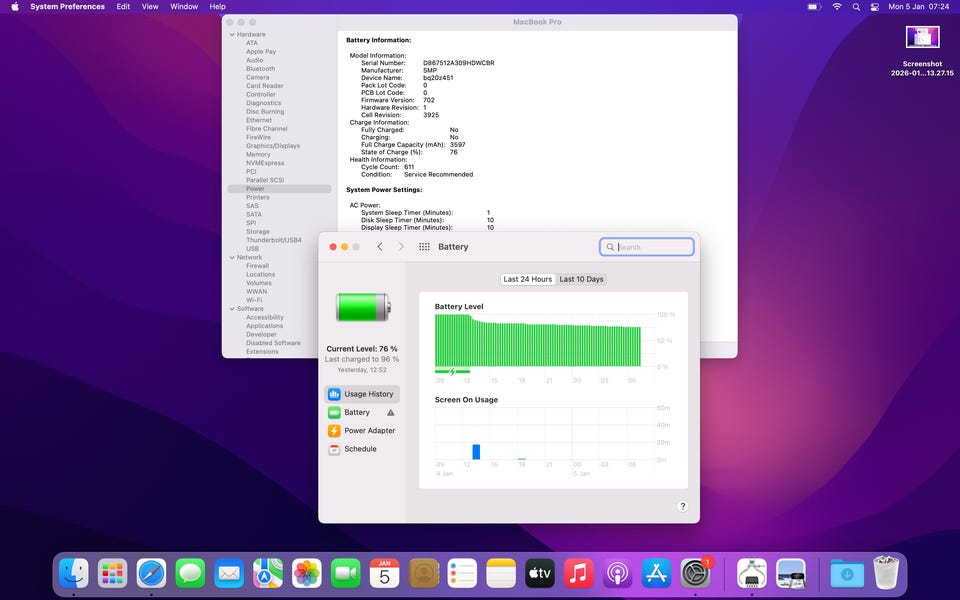Image resolution: width=960 pixels, height=600 pixels.
Task: Open Podcasts app in the Dock
Action: [x=617, y=573]
